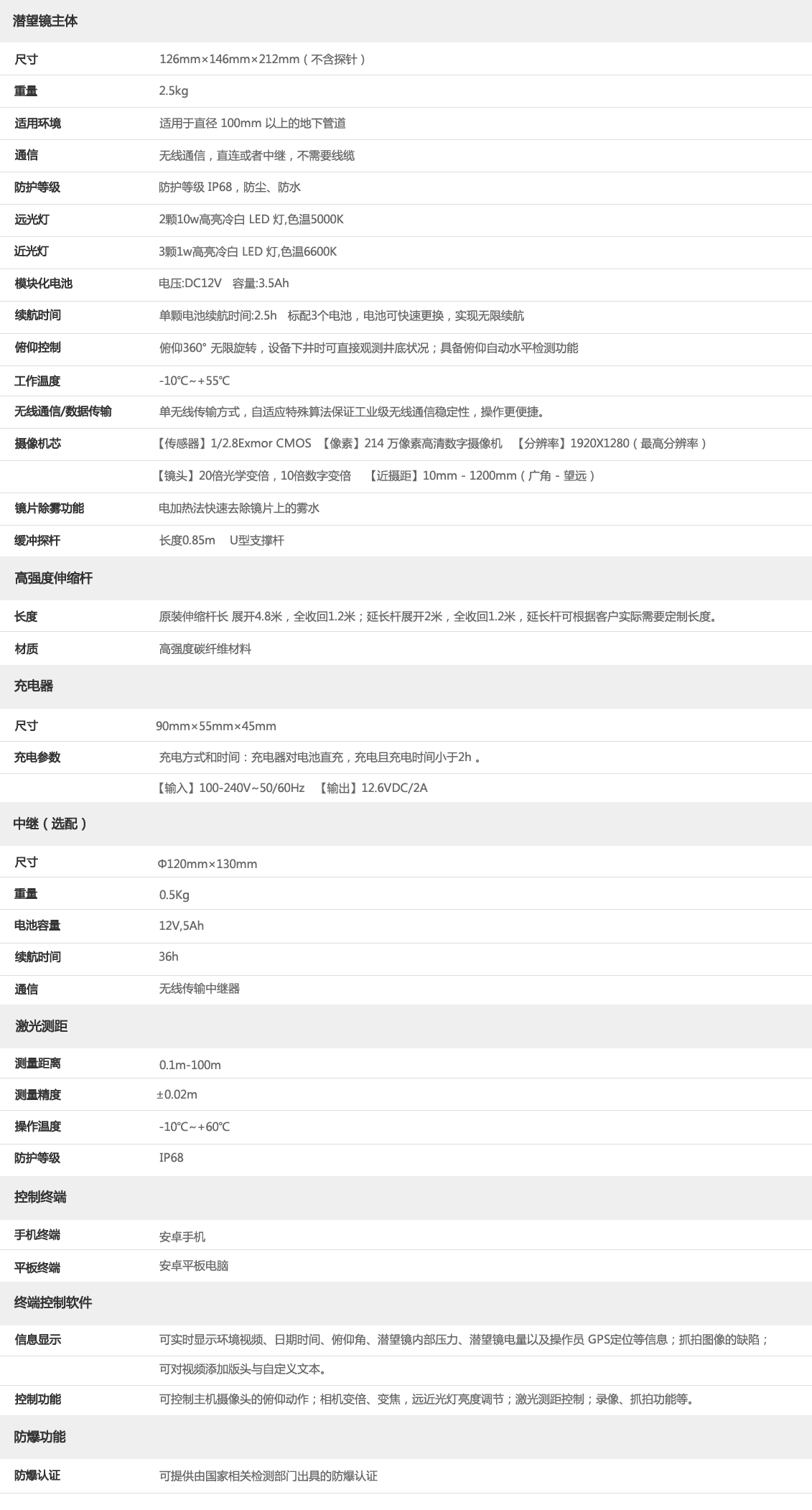The width and height of the screenshot is (812, 1510).
Task: Select text 电加热法快速去除镜片上的雾水
Action: tap(239, 508)
